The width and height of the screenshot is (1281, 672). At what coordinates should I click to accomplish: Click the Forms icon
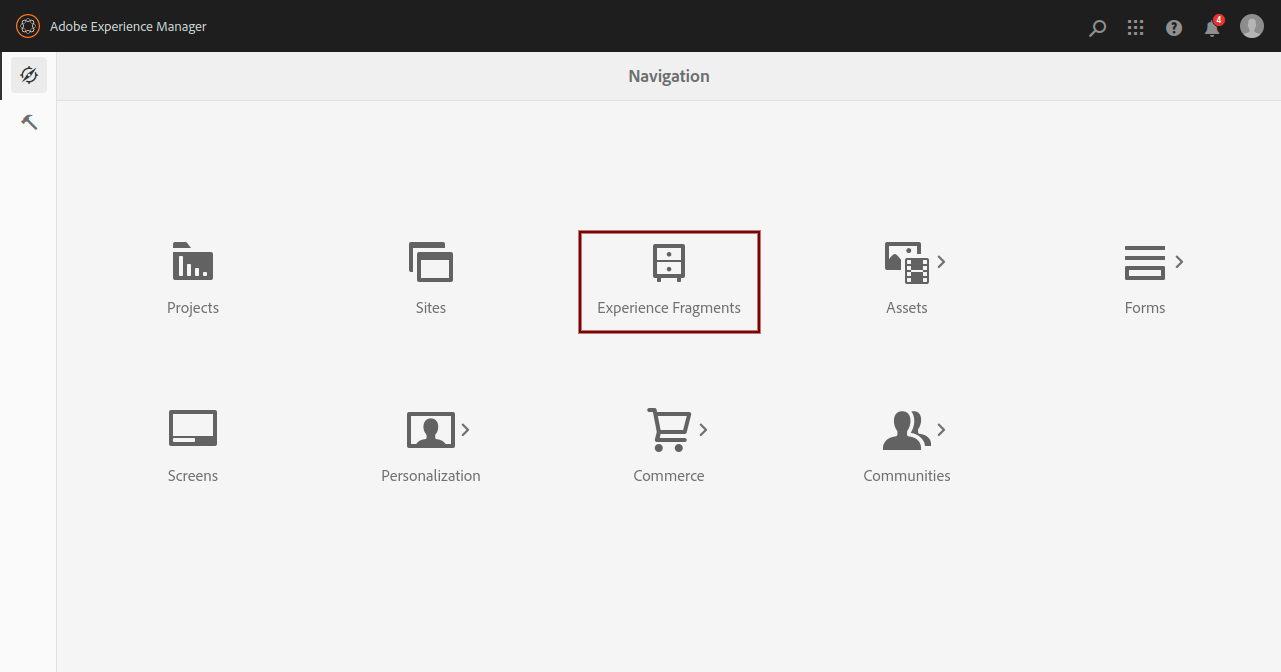tap(1144, 262)
